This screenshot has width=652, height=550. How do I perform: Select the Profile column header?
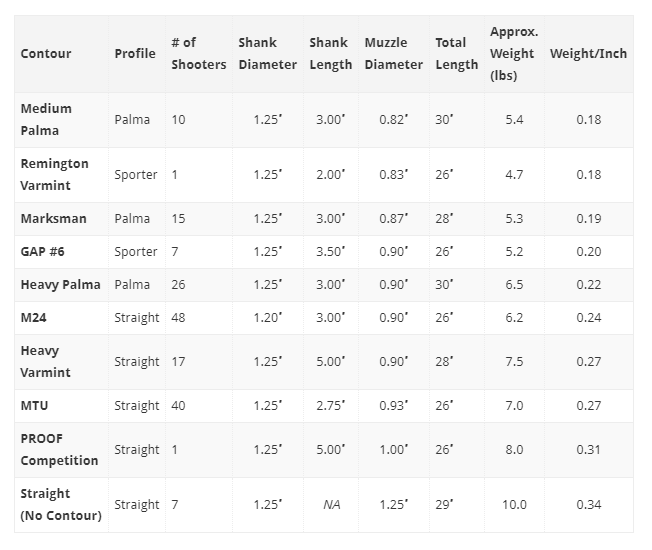135,54
